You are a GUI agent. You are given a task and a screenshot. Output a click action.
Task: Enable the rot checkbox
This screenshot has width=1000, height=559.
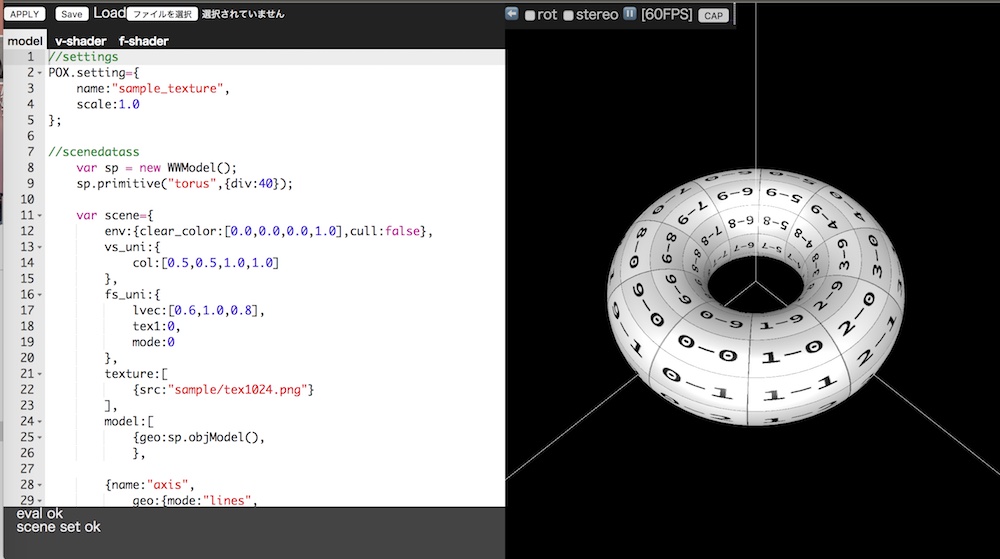pos(530,15)
